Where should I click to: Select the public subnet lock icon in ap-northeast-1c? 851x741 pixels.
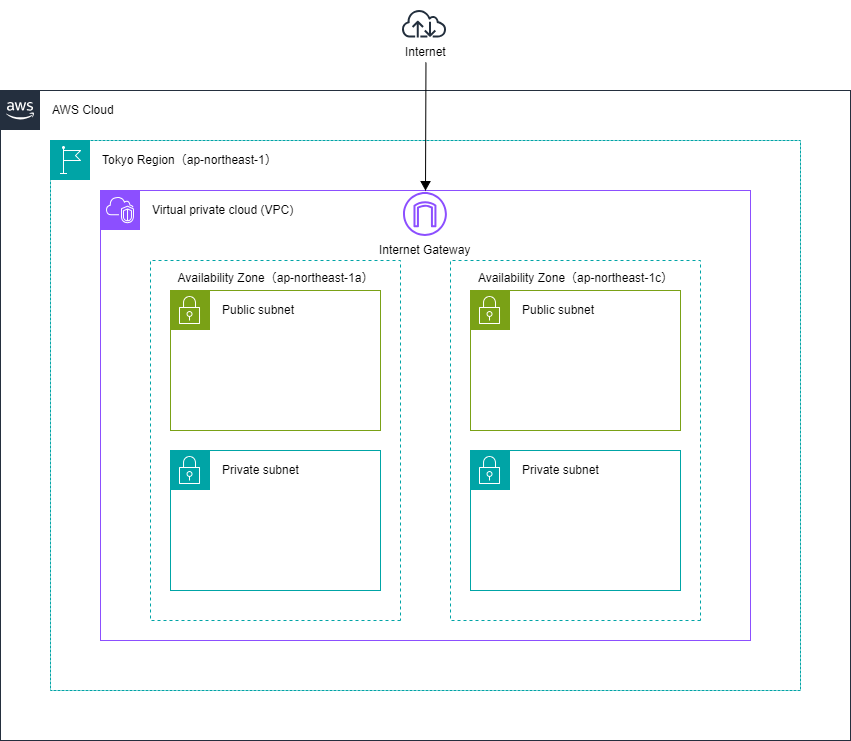490,311
